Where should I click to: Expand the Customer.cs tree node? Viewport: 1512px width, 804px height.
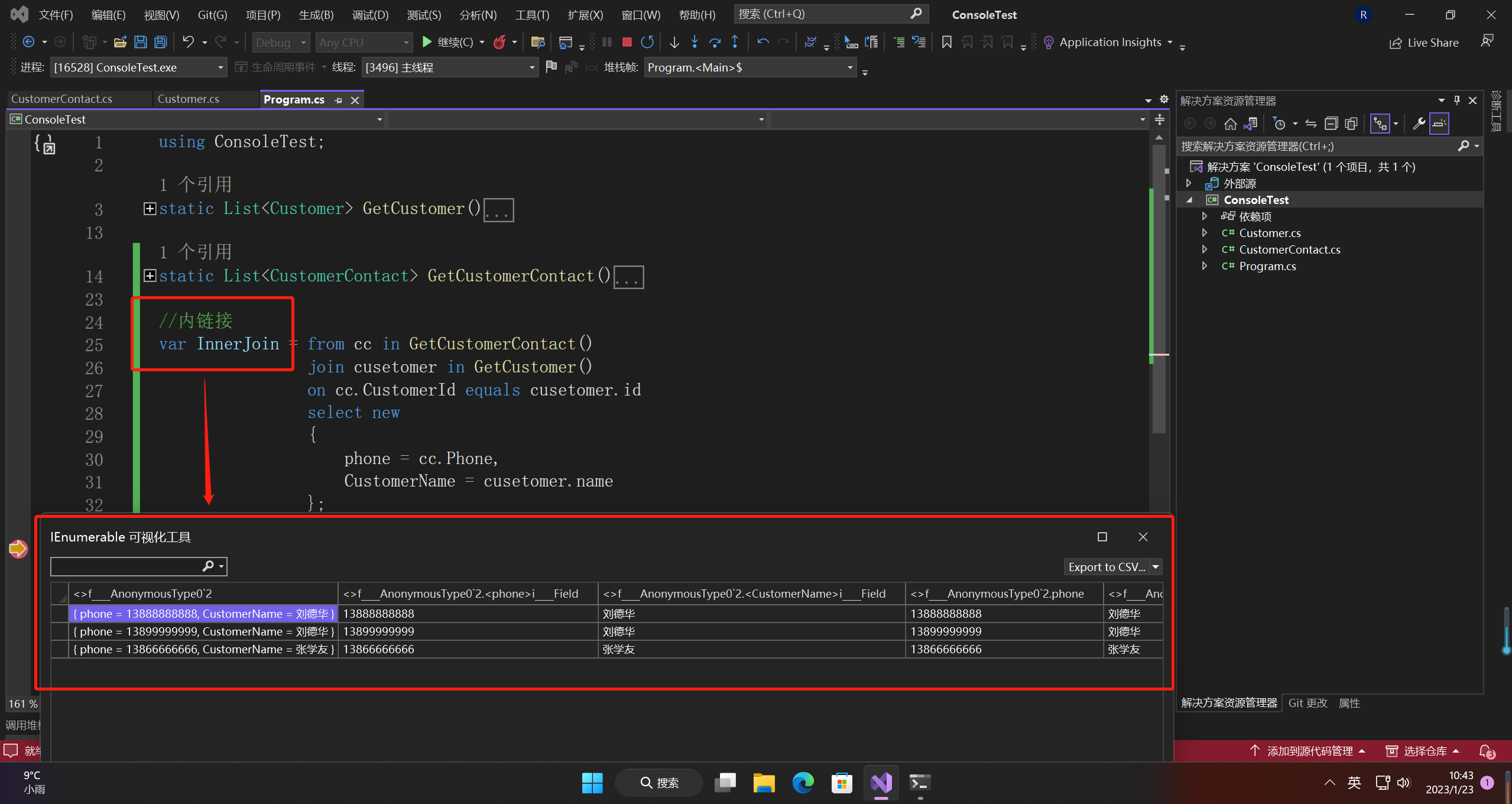pos(1205,233)
